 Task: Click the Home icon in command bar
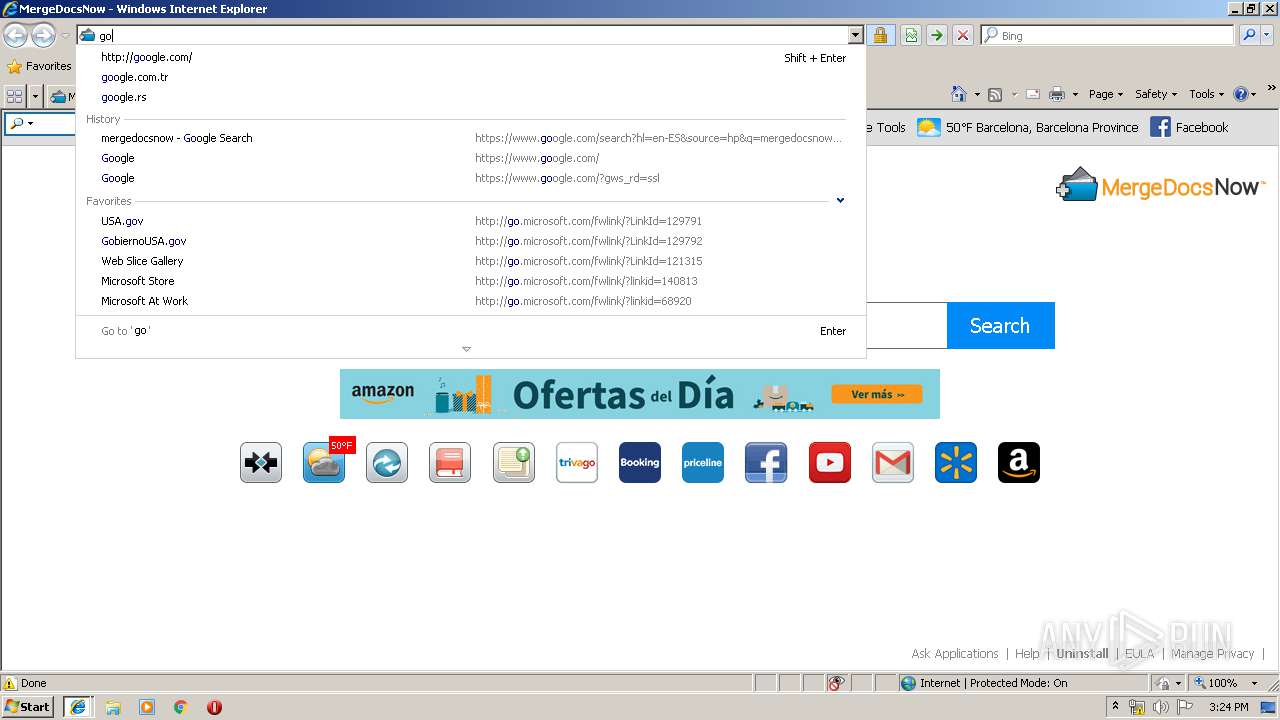coord(959,94)
